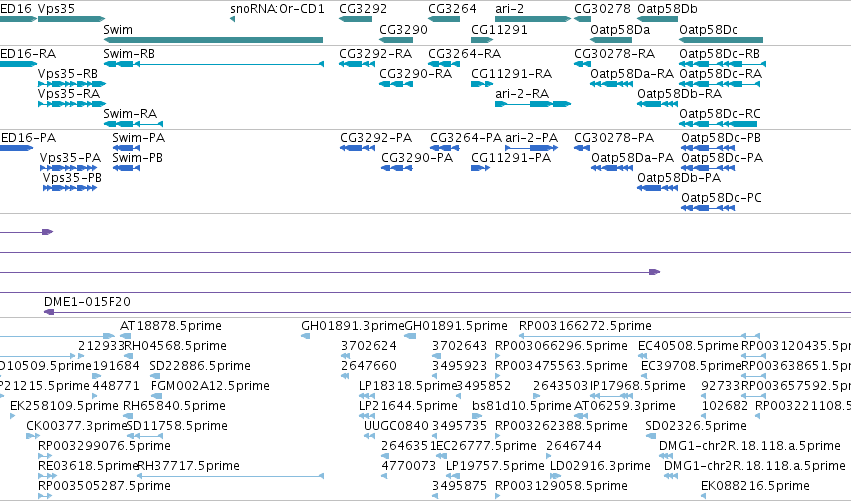Click the Oatp58Dc gene bar
The width and height of the screenshot is (851, 501).
click(721, 40)
